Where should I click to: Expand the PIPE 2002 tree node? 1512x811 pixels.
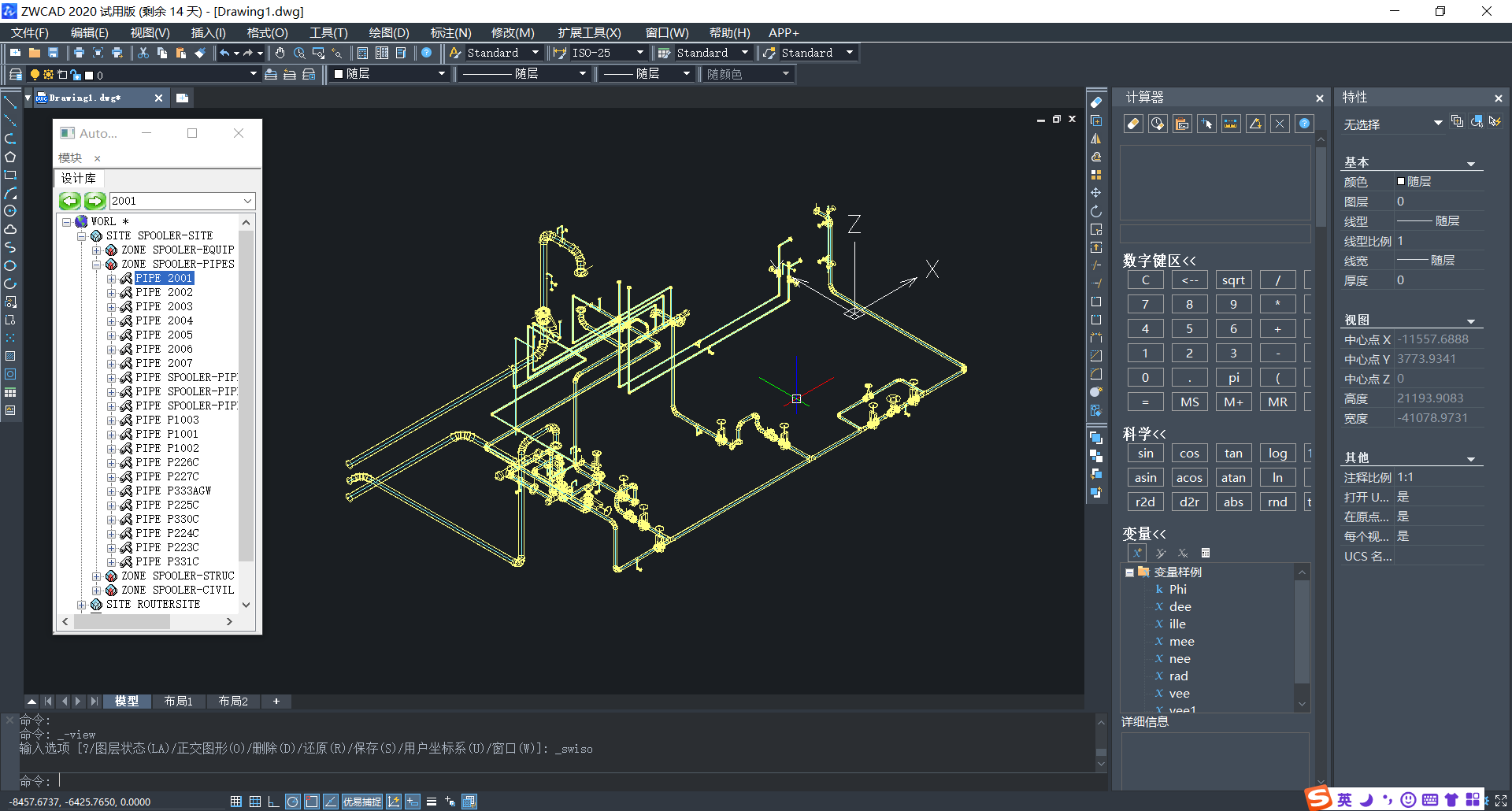[112, 293]
